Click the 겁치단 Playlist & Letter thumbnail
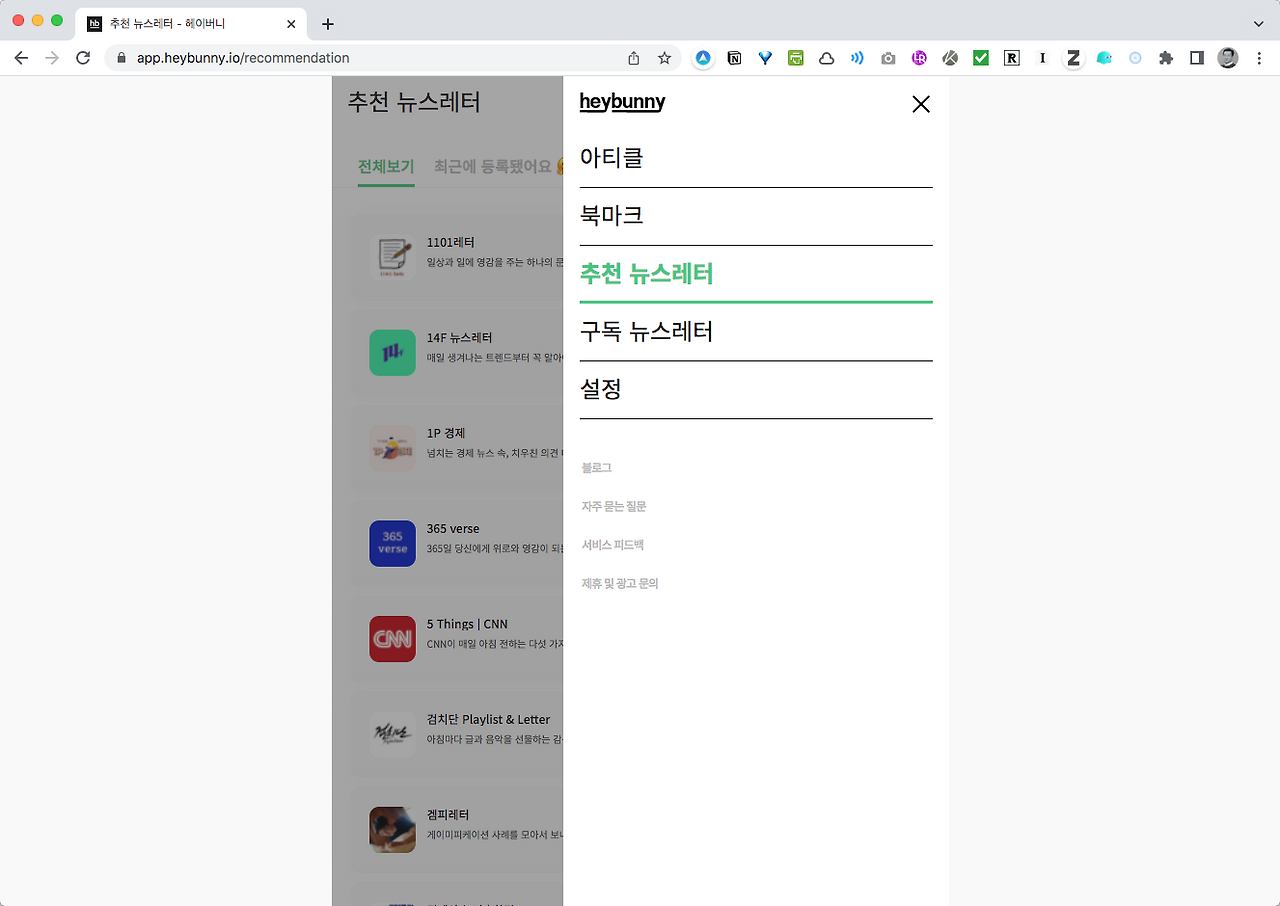This screenshot has width=1280, height=906. pos(392,734)
